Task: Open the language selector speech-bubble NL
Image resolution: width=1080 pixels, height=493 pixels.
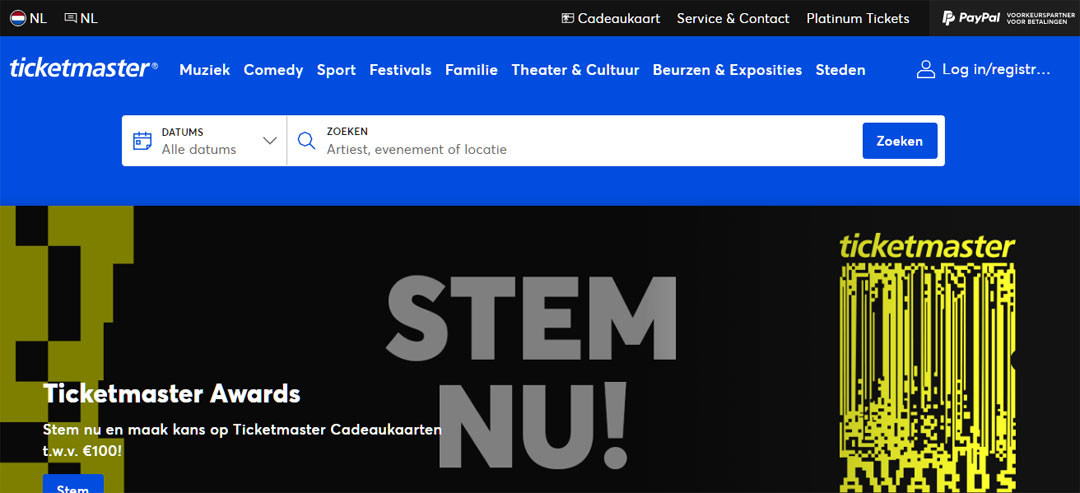Action: click(x=81, y=19)
